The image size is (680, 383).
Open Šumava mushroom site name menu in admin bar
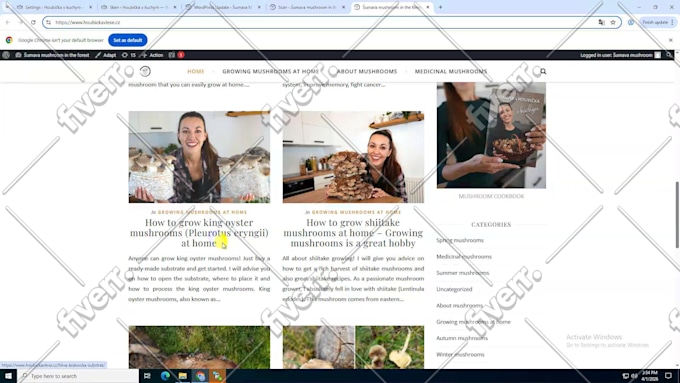(x=52, y=55)
